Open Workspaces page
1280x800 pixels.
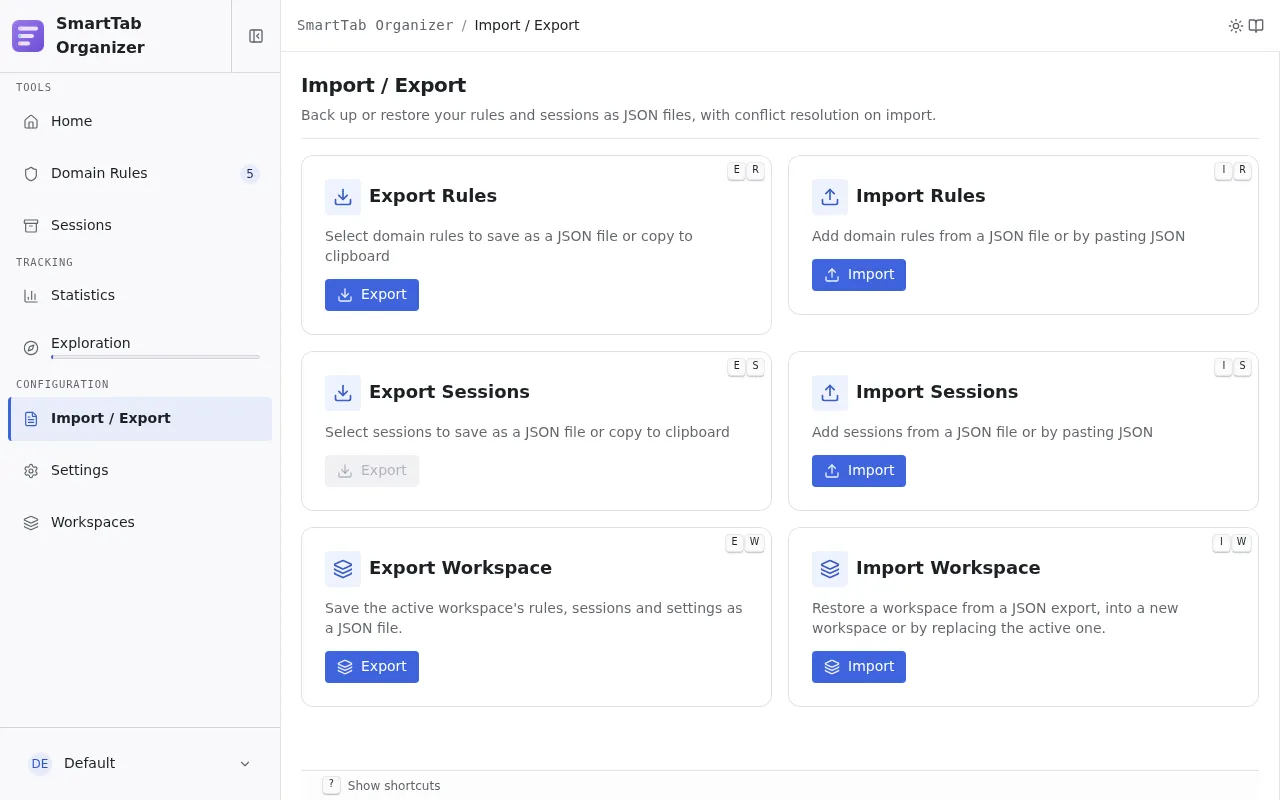(140, 523)
